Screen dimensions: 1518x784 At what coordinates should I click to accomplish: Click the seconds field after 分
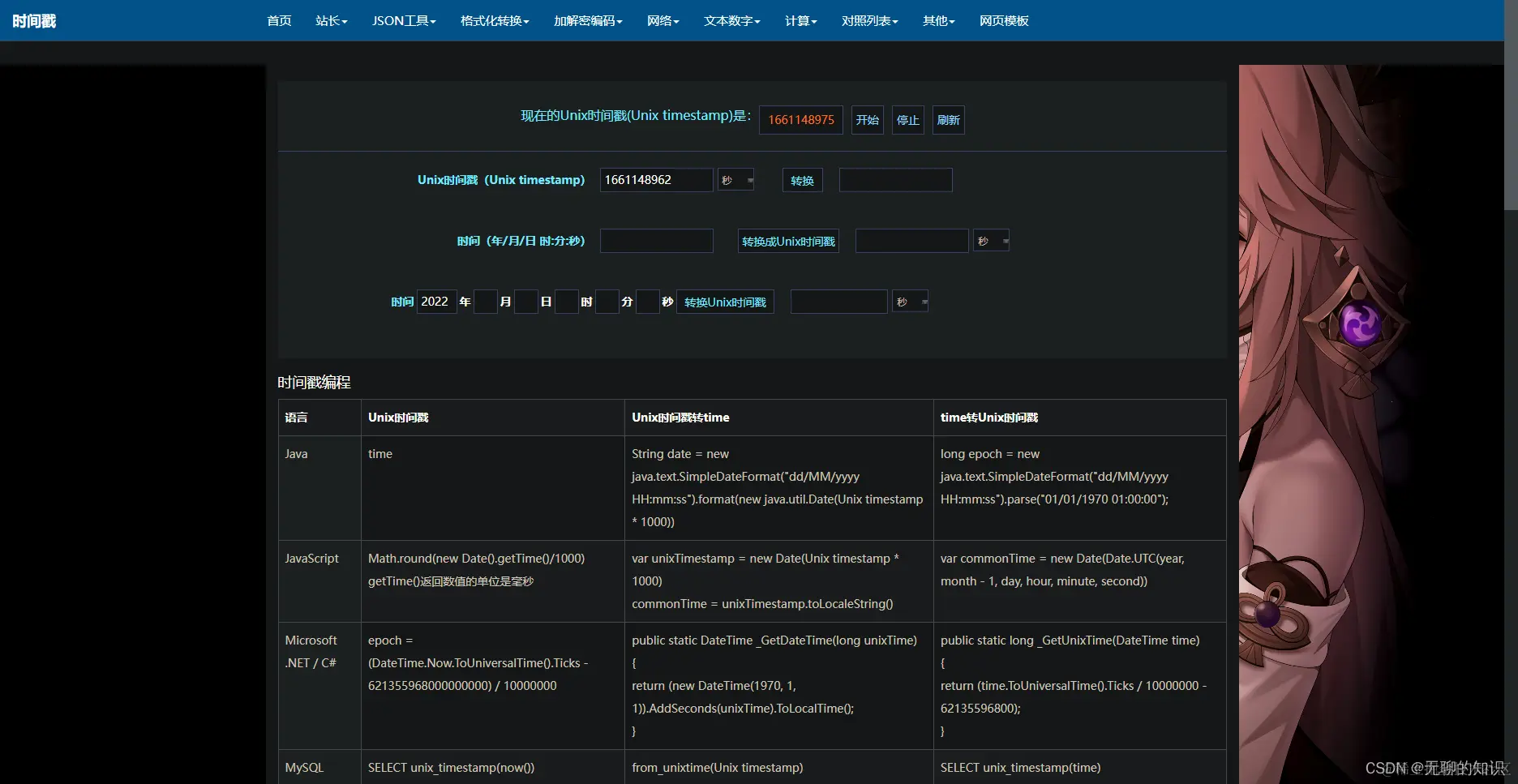click(x=648, y=302)
